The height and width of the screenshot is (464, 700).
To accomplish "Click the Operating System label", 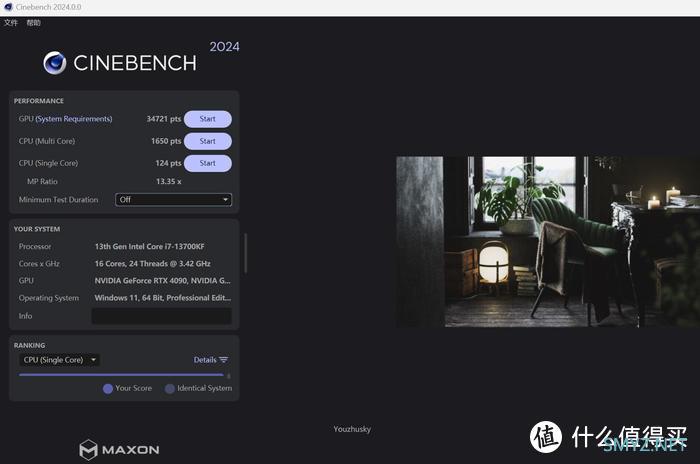I will pyautogui.click(x=49, y=298).
